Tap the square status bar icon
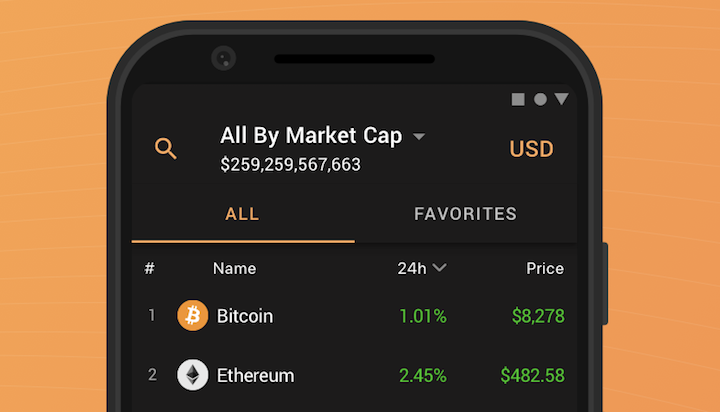Image resolution: width=720 pixels, height=412 pixels. [518, 99]
